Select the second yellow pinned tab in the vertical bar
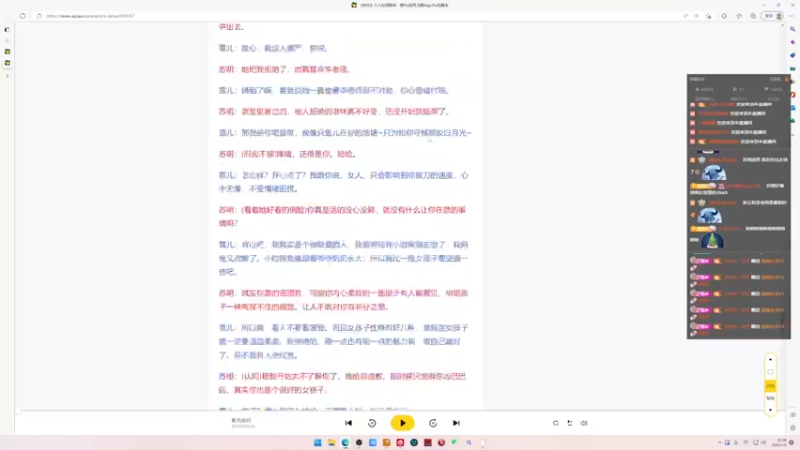Image resolution: width=800 pixels, height=450 pixels. point(7,63)
